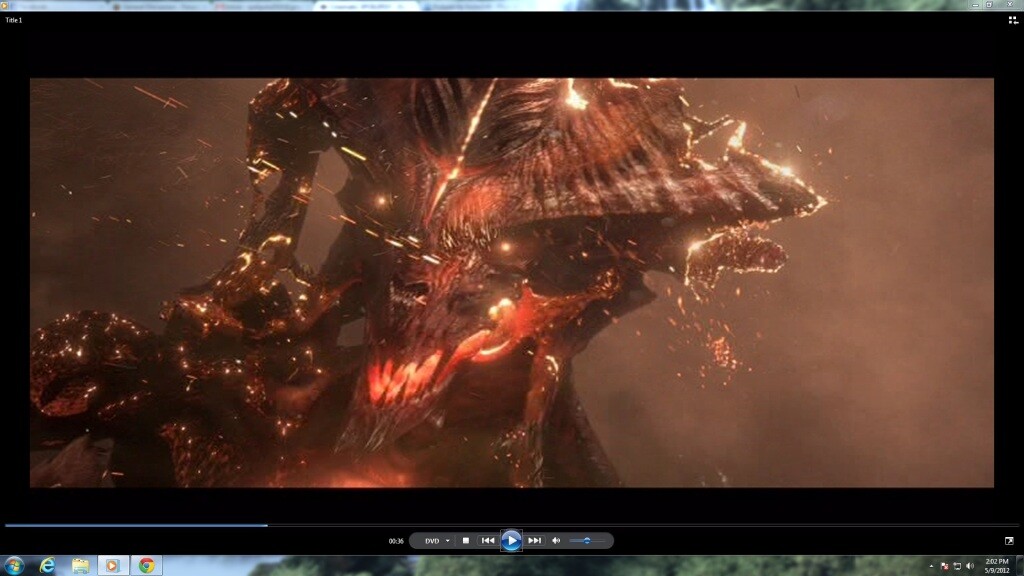Image resolution: width=1024 pixels, height=576 pixels.
Task: Open Google Chrome from taskbar
Action: (146, 565)
